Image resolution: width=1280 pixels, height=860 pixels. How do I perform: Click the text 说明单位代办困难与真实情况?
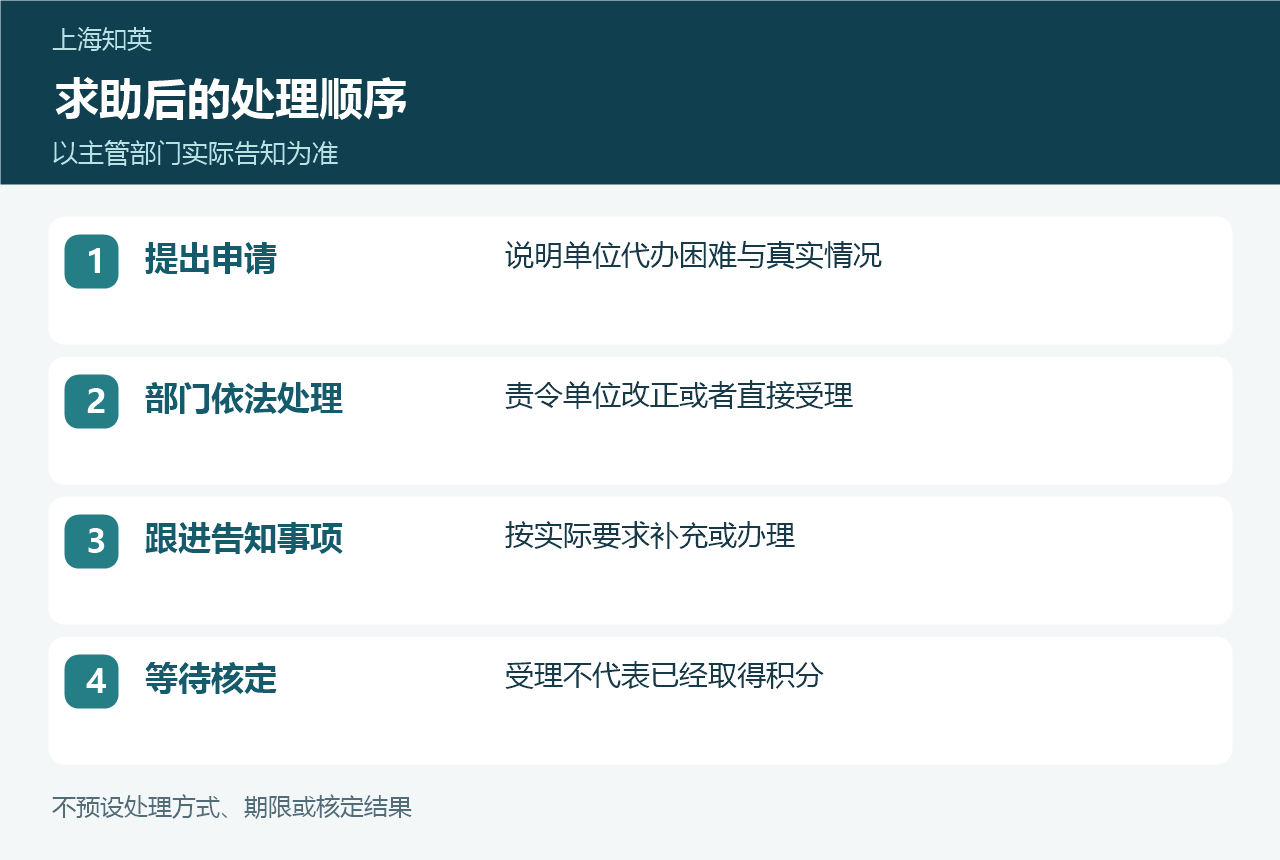click(694, 256)
